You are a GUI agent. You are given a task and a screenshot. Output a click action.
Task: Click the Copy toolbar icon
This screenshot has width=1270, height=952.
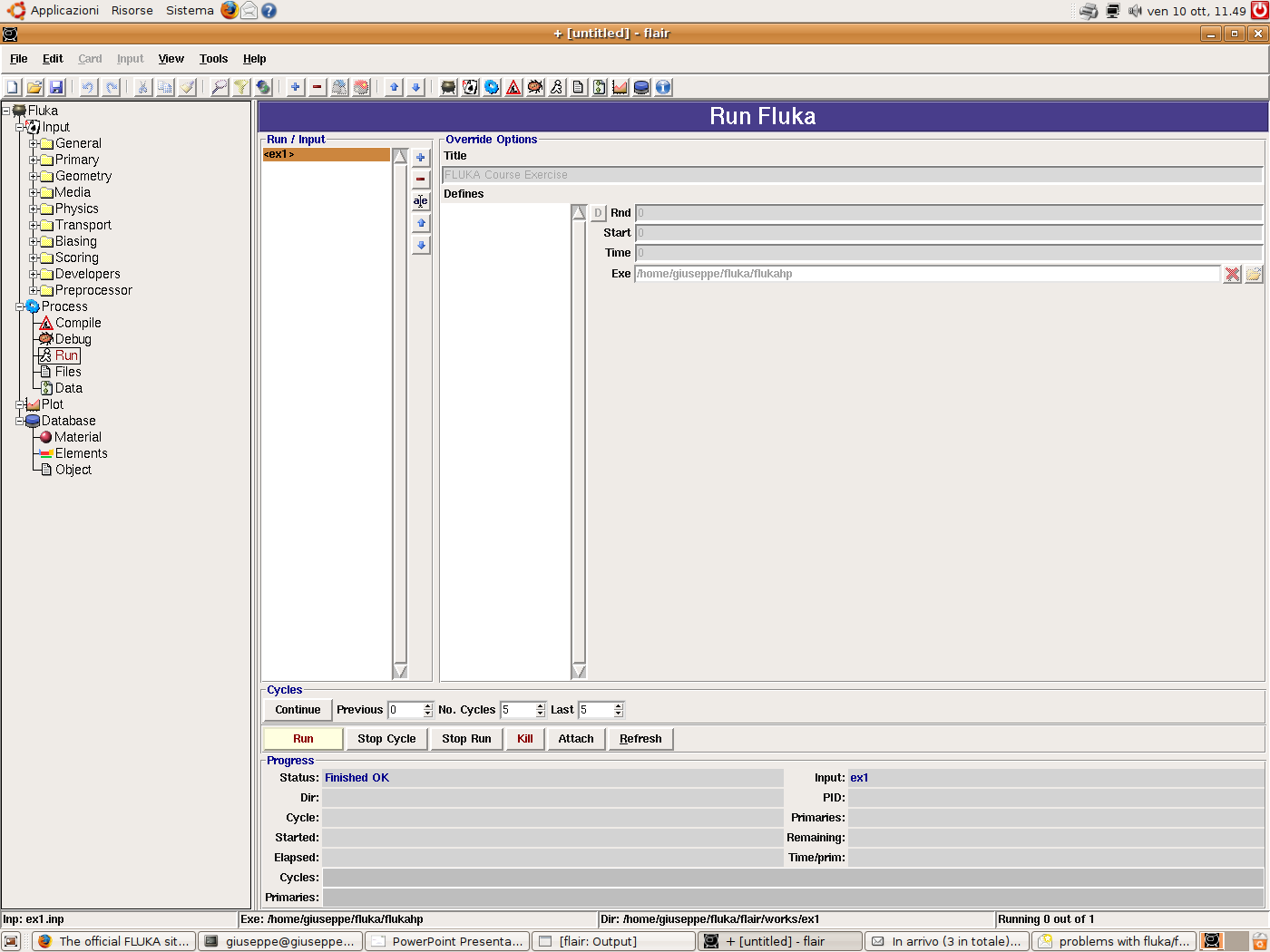[x=165, y=87]
